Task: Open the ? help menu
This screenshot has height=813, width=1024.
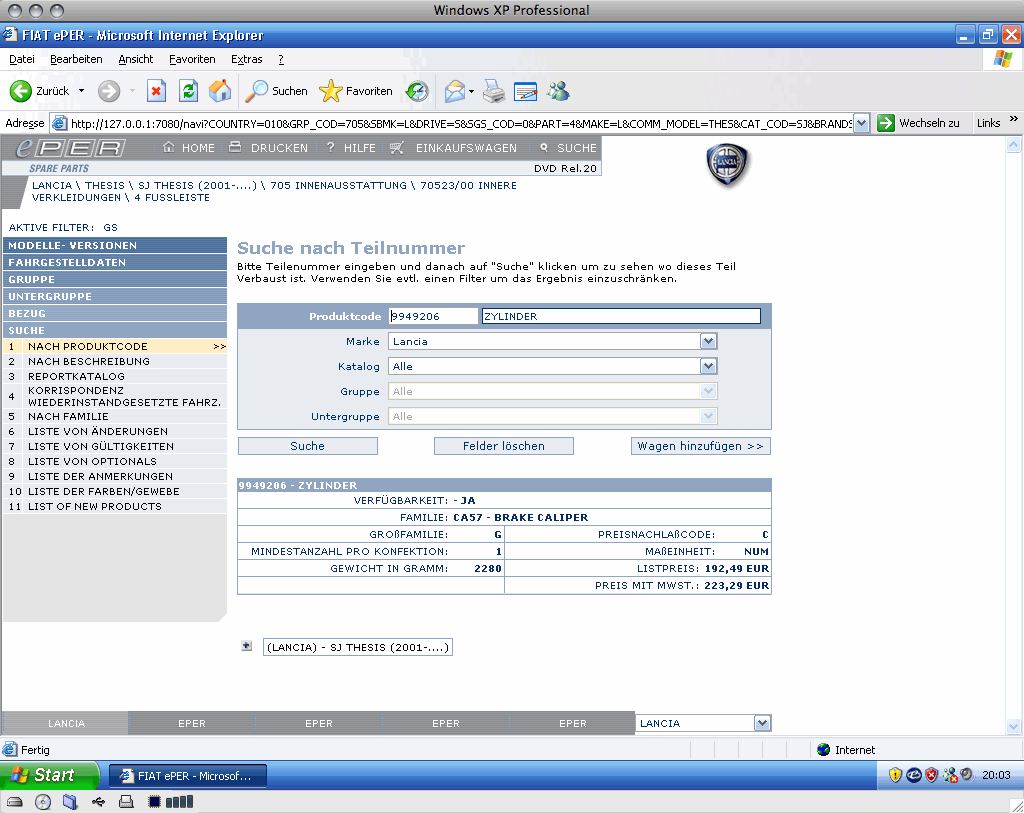Action: pos(281,59)
